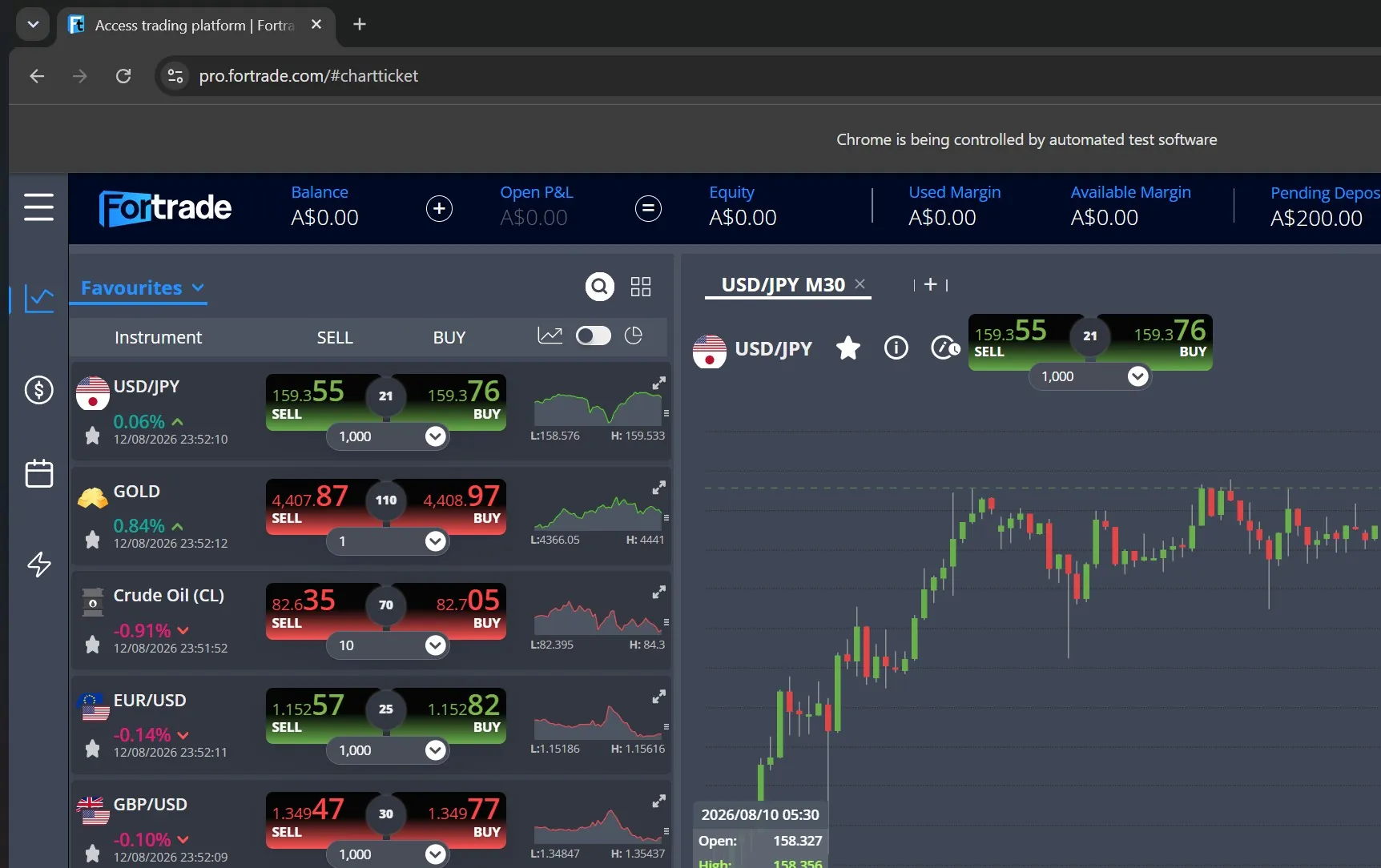Viewport: 1381px width, 868px height.
Task: Open amount dropdown in the chart ticket
Action: [1137, 376]
